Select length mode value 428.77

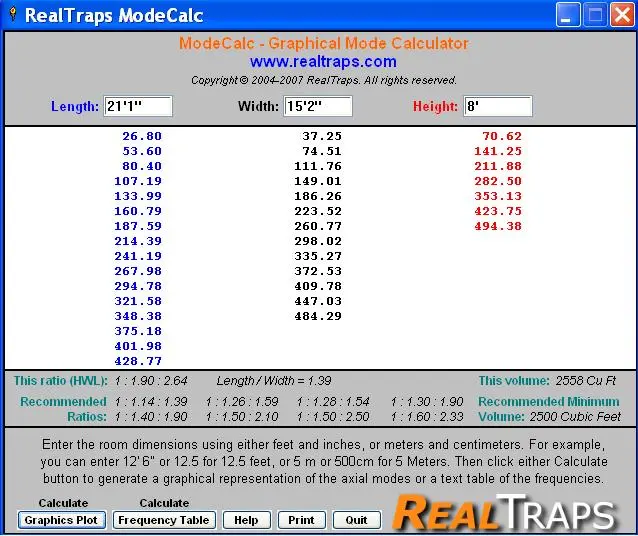tap(138, 361)
